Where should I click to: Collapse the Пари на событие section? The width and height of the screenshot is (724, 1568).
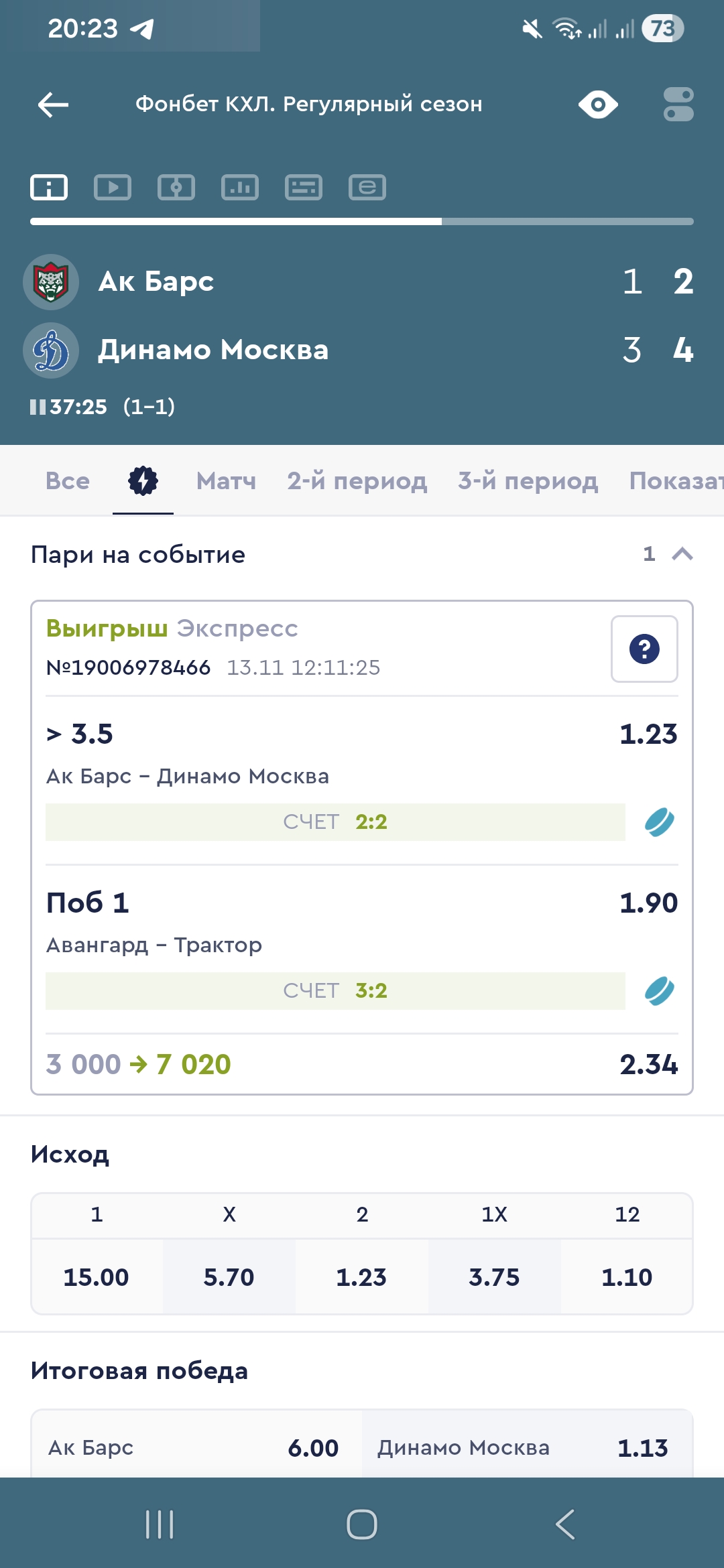pyautogui.click(x=682, y=554)
